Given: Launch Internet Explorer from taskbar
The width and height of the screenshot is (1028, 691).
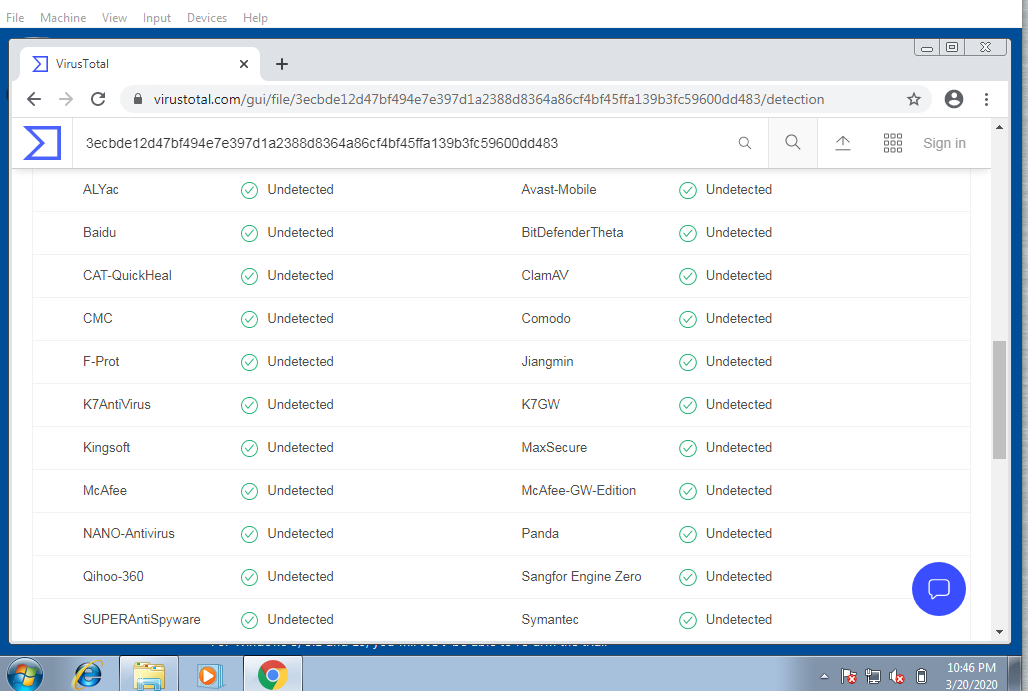Looking at the screenshot, I should coord(88,674).
